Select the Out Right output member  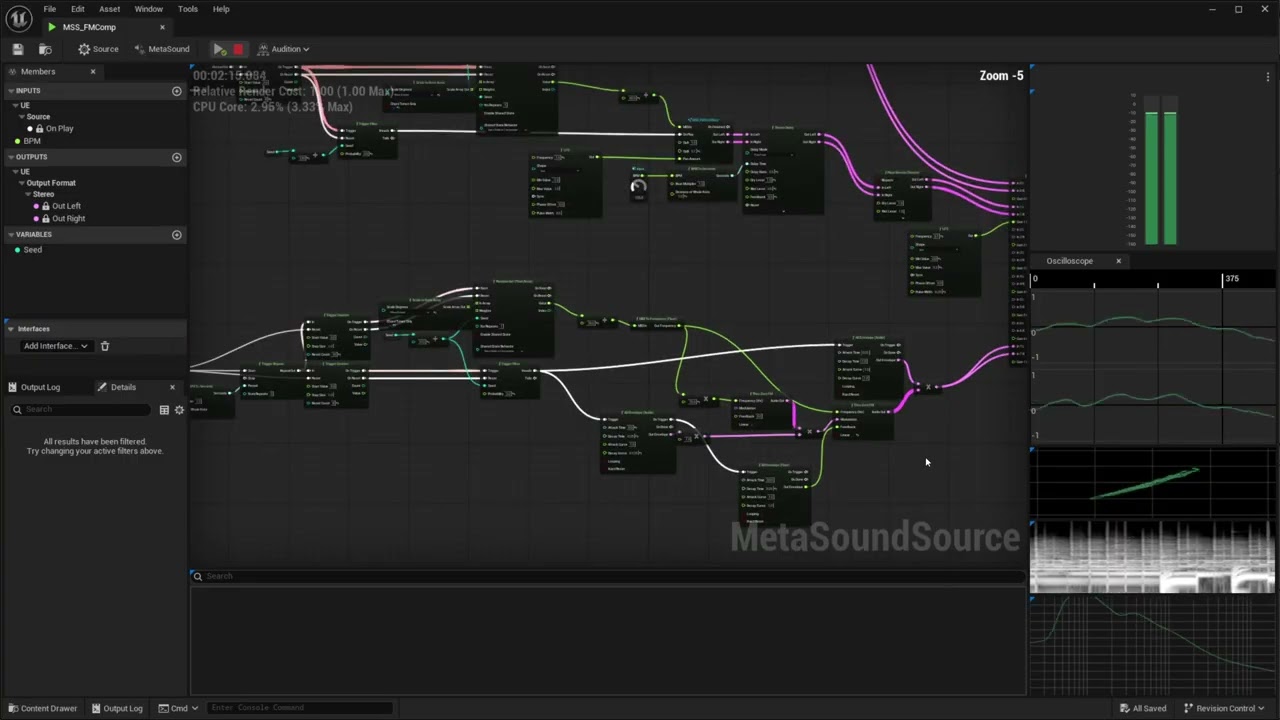68,218
